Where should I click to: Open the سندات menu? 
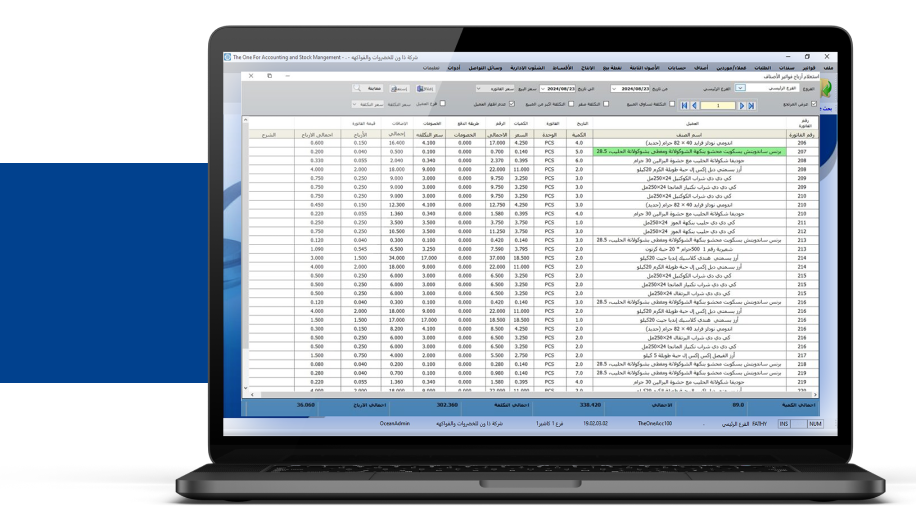point(786,68)
